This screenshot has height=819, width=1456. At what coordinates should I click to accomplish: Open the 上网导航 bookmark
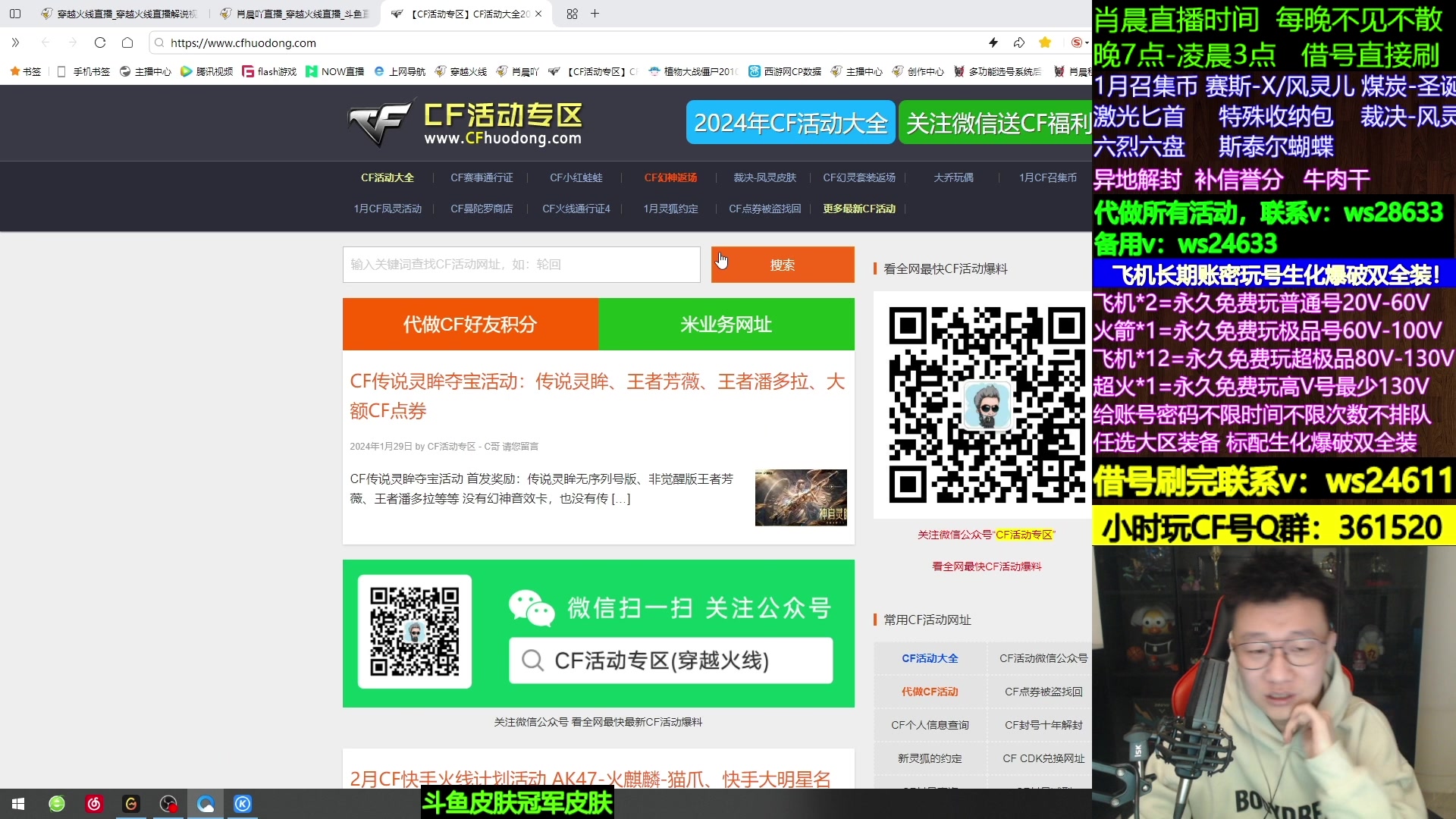pyautogui.click(x=400, y=71)
